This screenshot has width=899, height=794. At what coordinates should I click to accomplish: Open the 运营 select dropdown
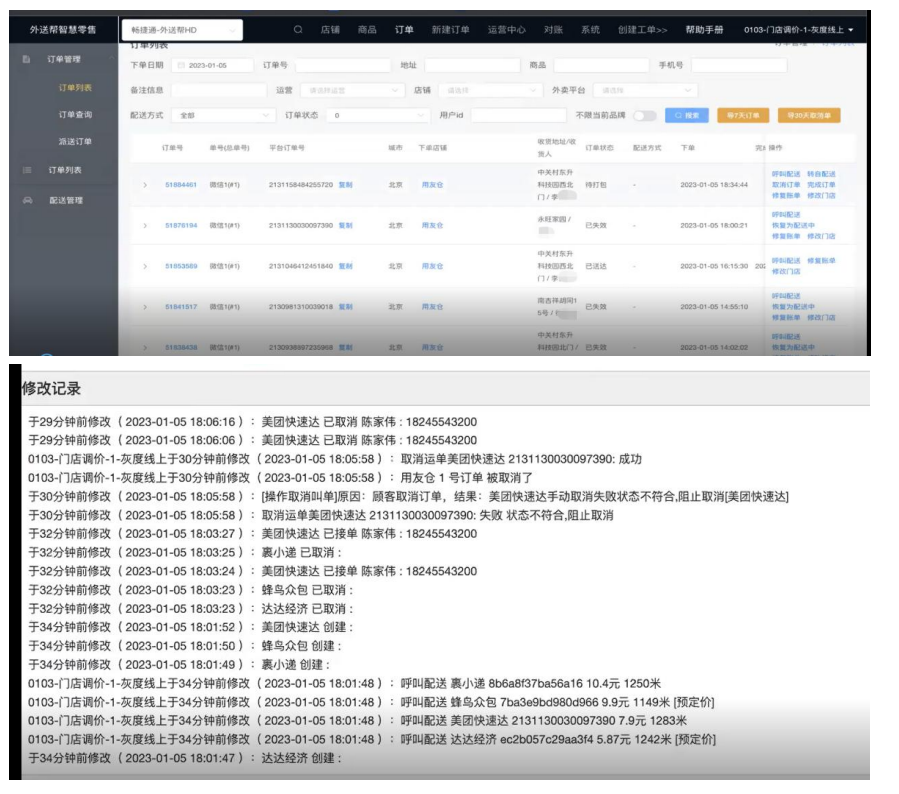pos(351,90)
